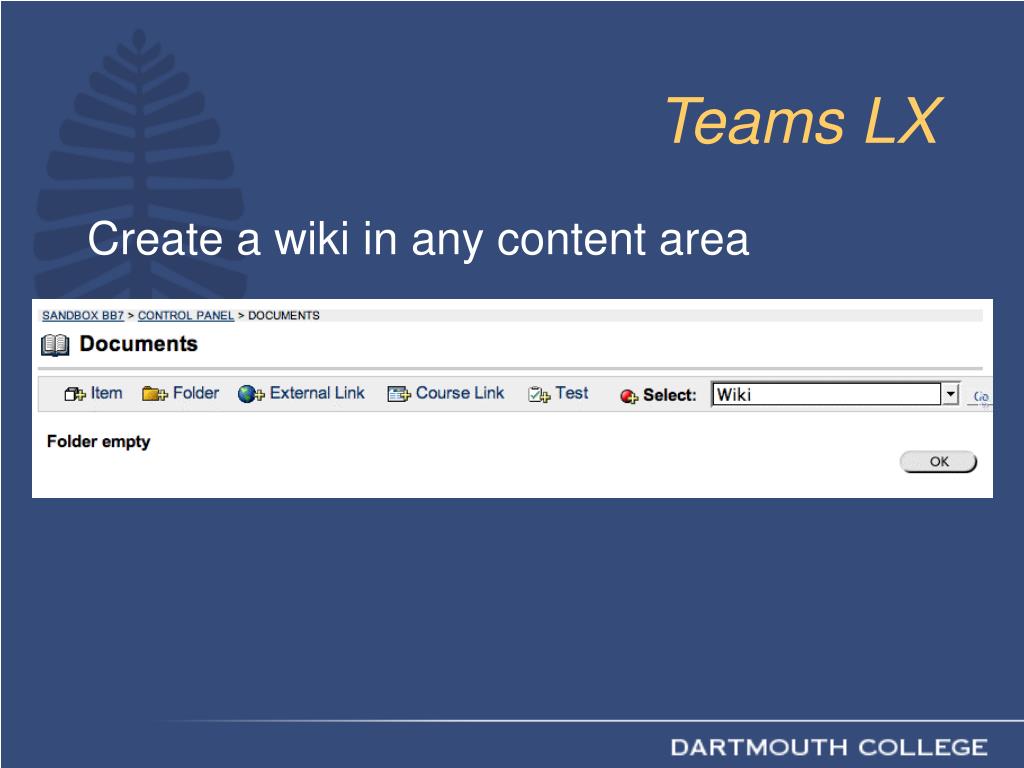Open the SANDBOX BB7 breadcrumb link

point(83,315)
